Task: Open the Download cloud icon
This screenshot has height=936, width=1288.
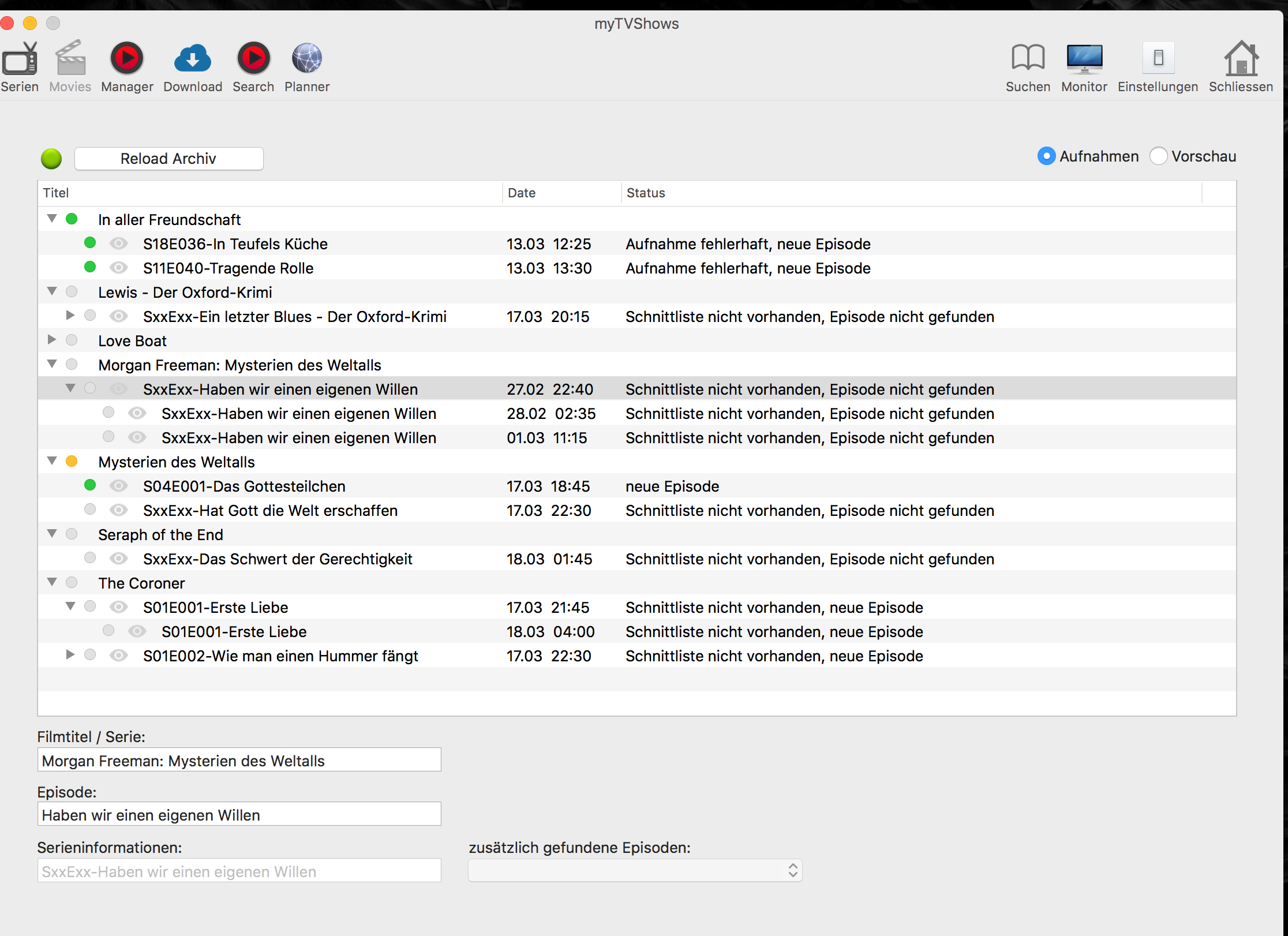Action: pos(192,59)
